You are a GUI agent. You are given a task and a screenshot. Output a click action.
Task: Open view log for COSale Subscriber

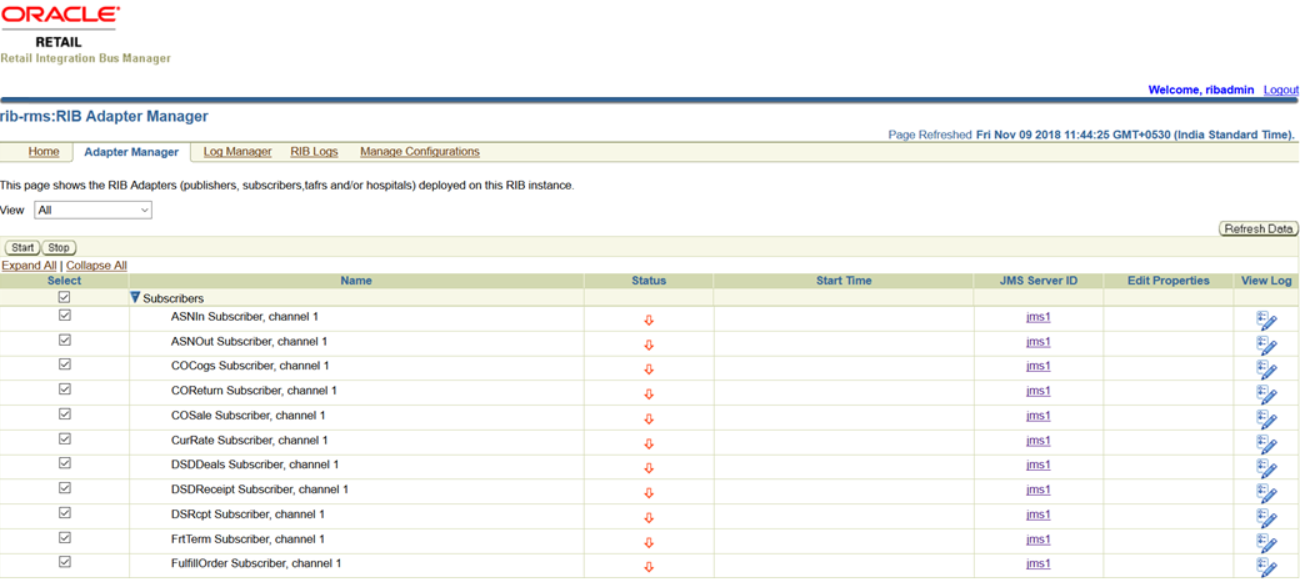pyautogui.click(x=1267, y=419)
